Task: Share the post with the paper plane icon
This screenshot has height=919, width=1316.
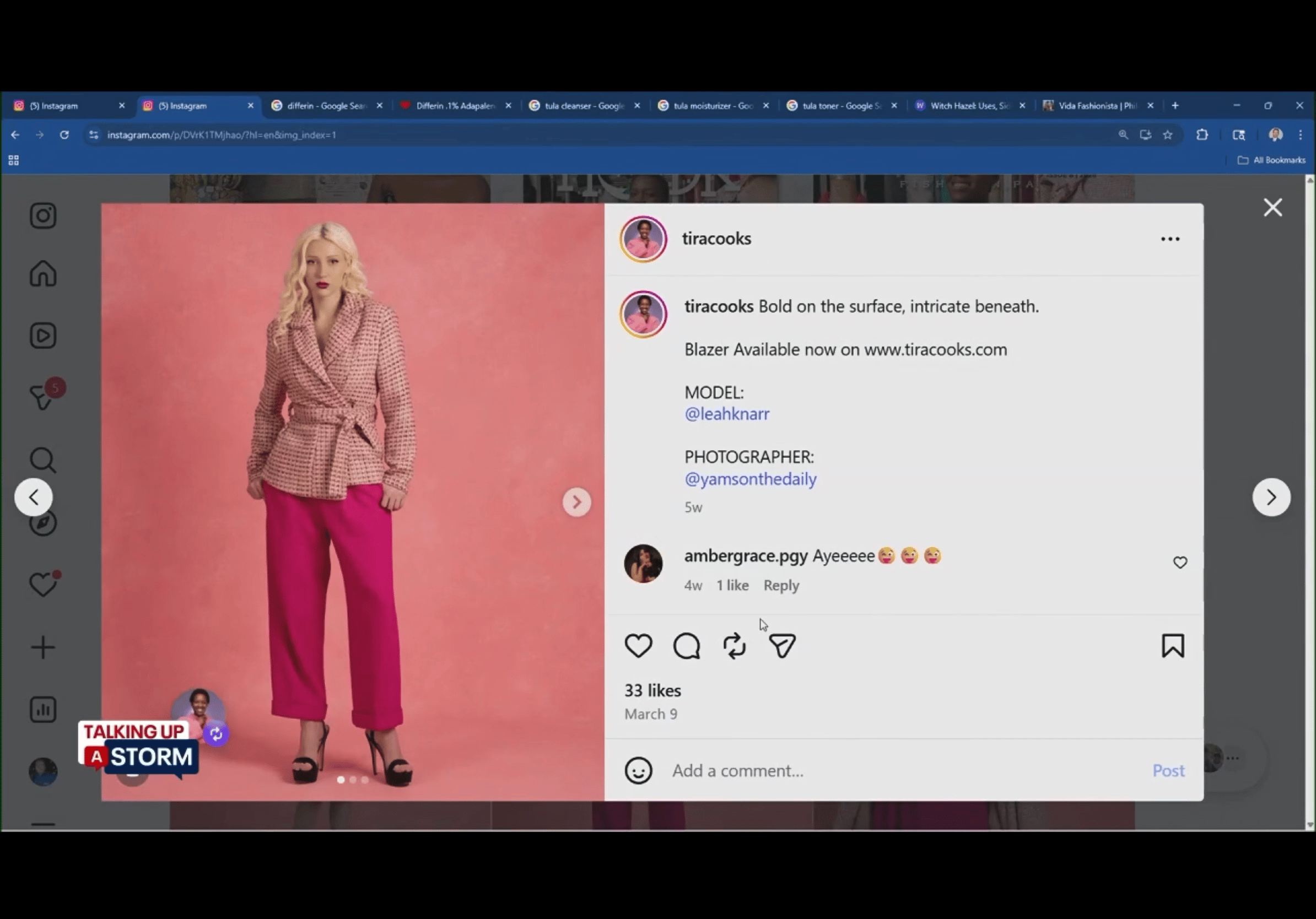Action: pyautogui.click(x=782, y=646)
